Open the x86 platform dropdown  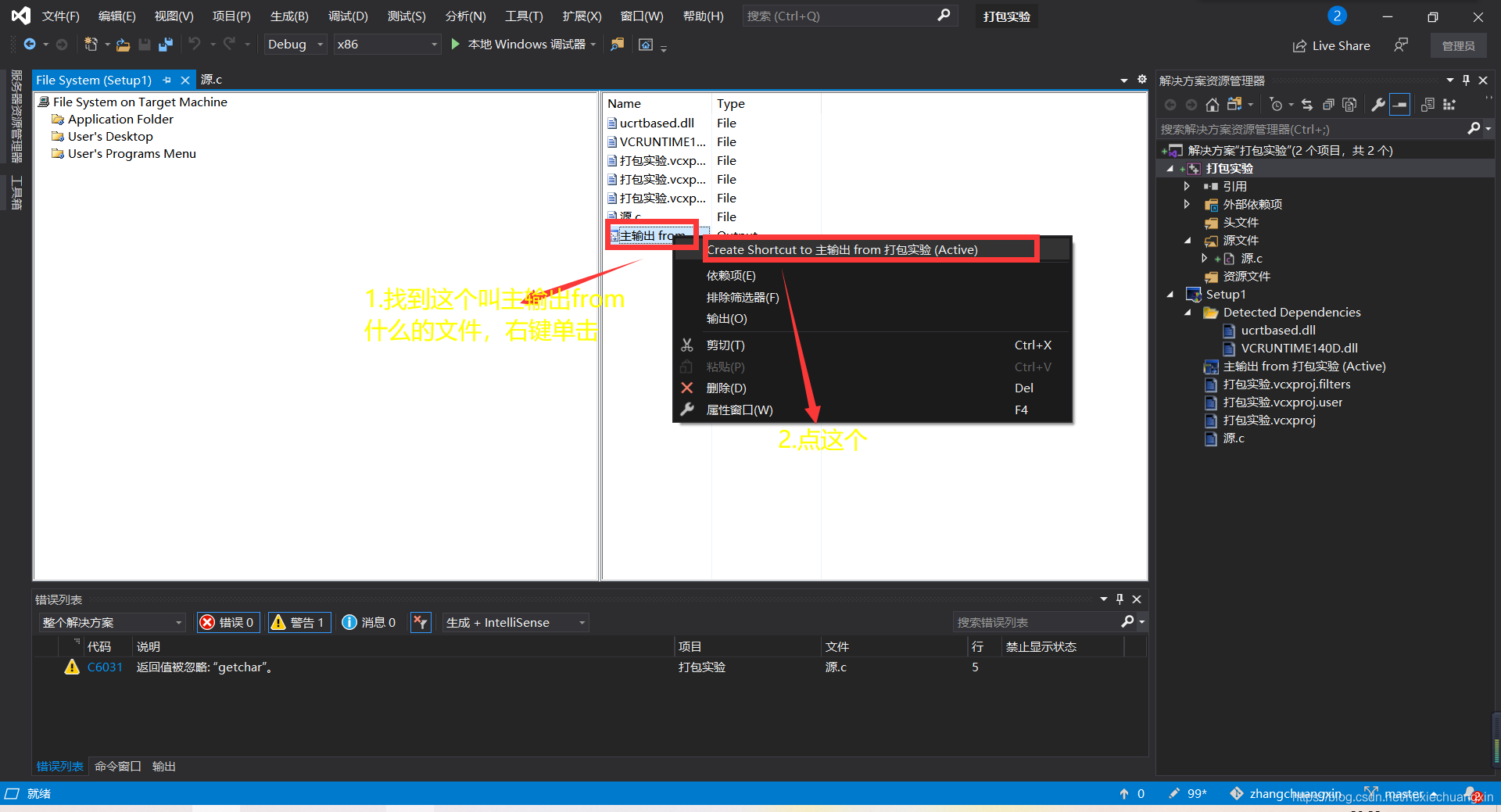point(386,45)
